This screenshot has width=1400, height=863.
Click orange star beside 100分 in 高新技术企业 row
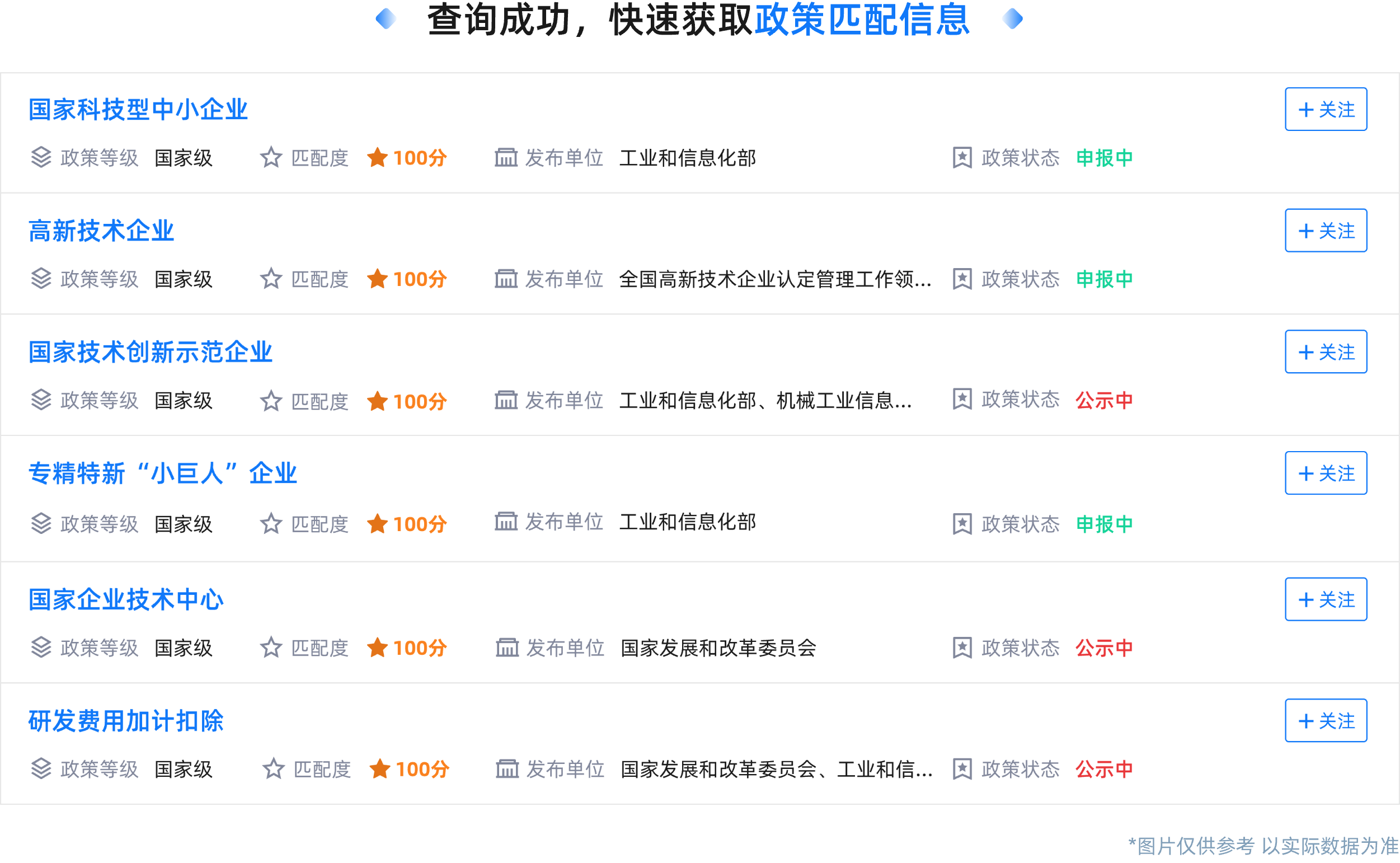377,279
